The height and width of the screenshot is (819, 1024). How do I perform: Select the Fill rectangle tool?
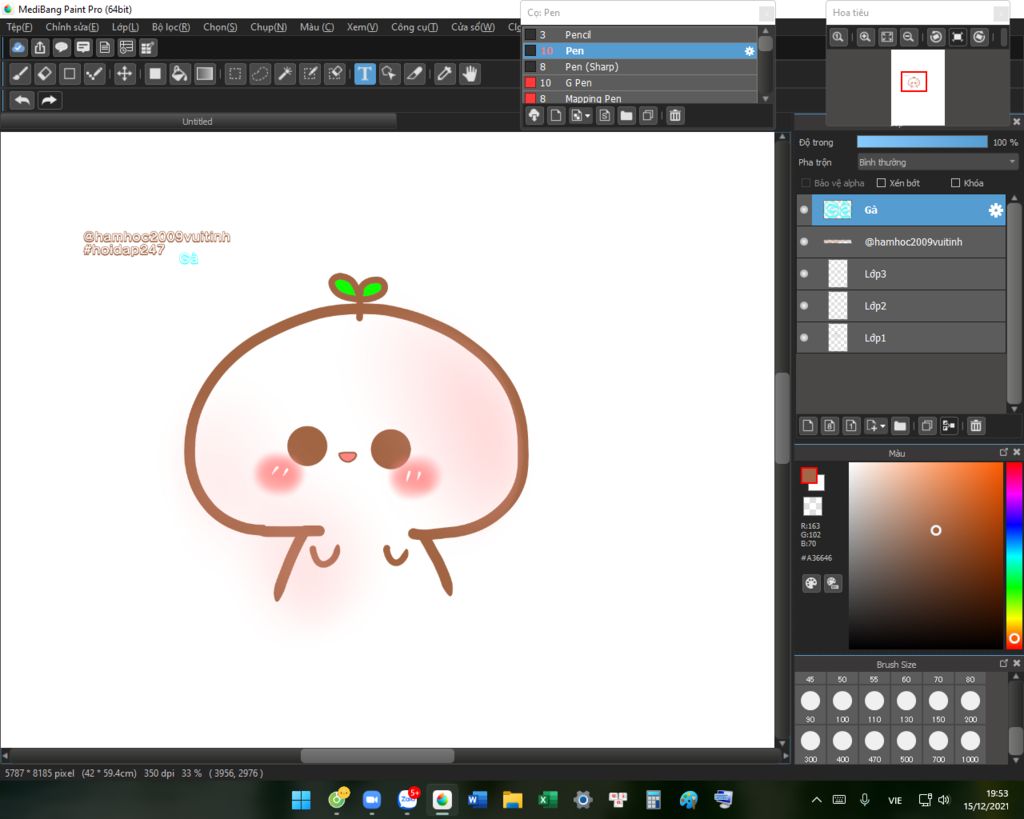(x=155, y=74)
